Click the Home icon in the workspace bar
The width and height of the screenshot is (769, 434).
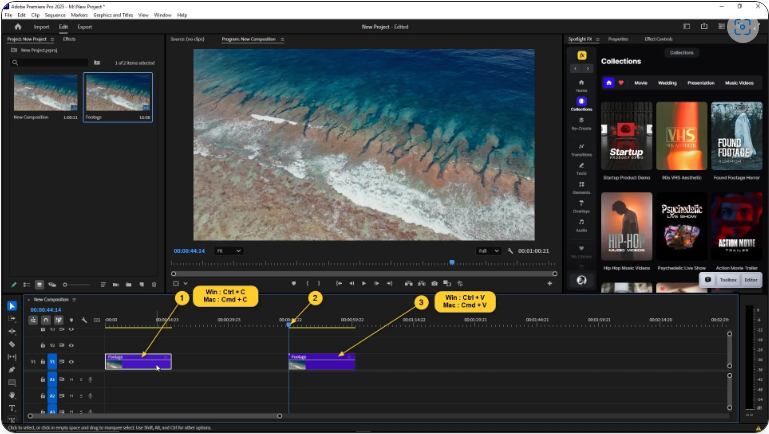[x=18, y=26]
